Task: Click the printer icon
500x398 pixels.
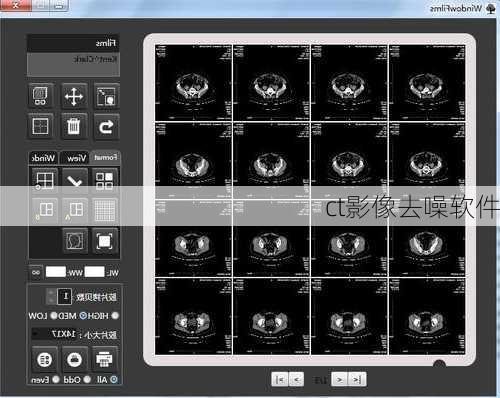Action: pos(104,359)
